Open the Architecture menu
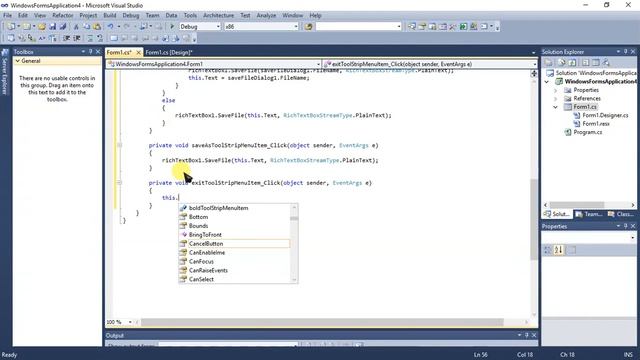640x360 pixels. click(218, 16)
